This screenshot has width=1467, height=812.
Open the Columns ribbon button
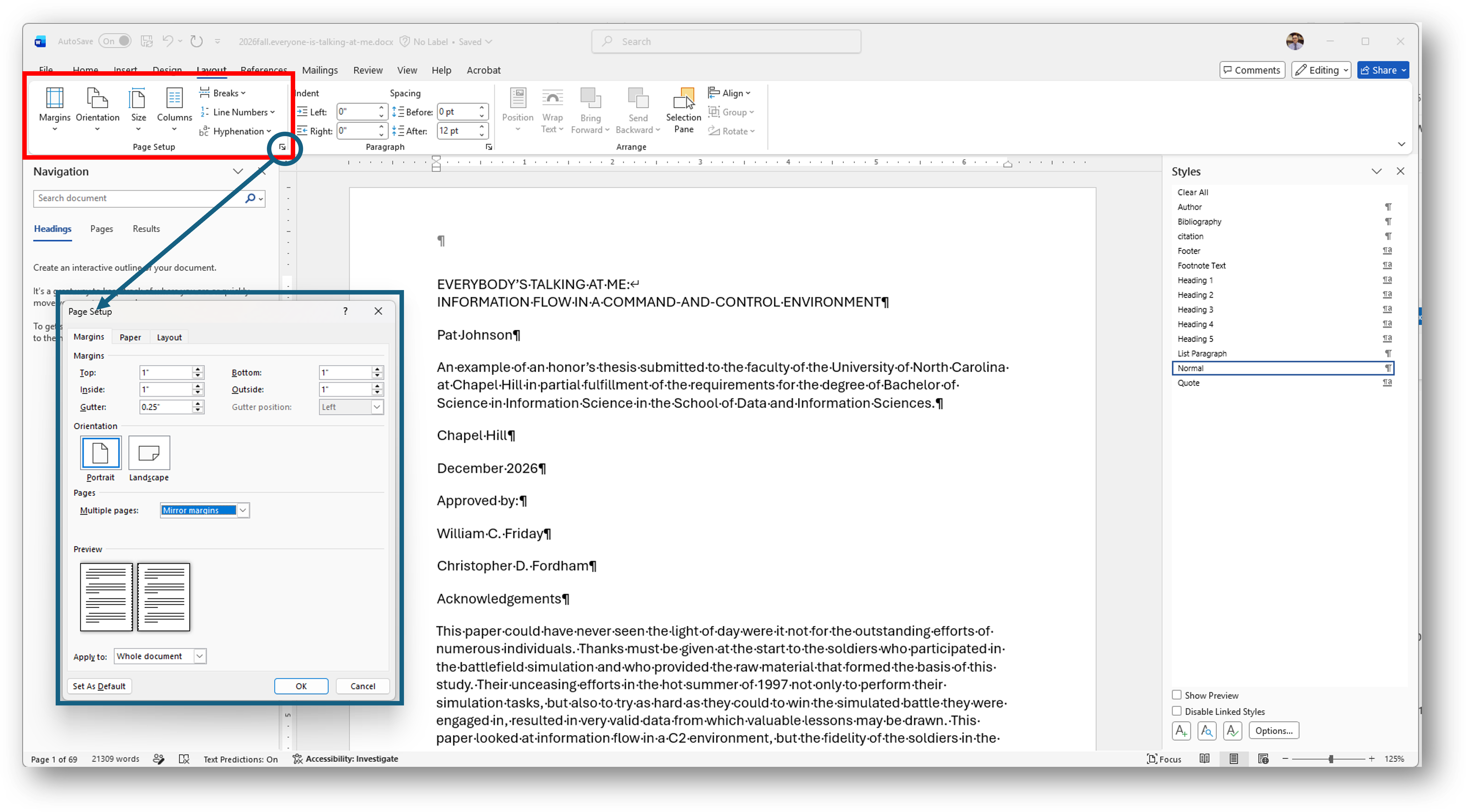pos(174,110)
